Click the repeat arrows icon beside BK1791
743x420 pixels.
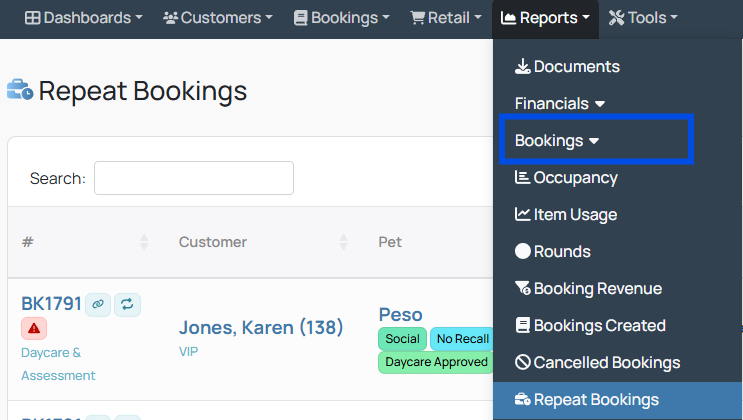(x=127, y=304)
